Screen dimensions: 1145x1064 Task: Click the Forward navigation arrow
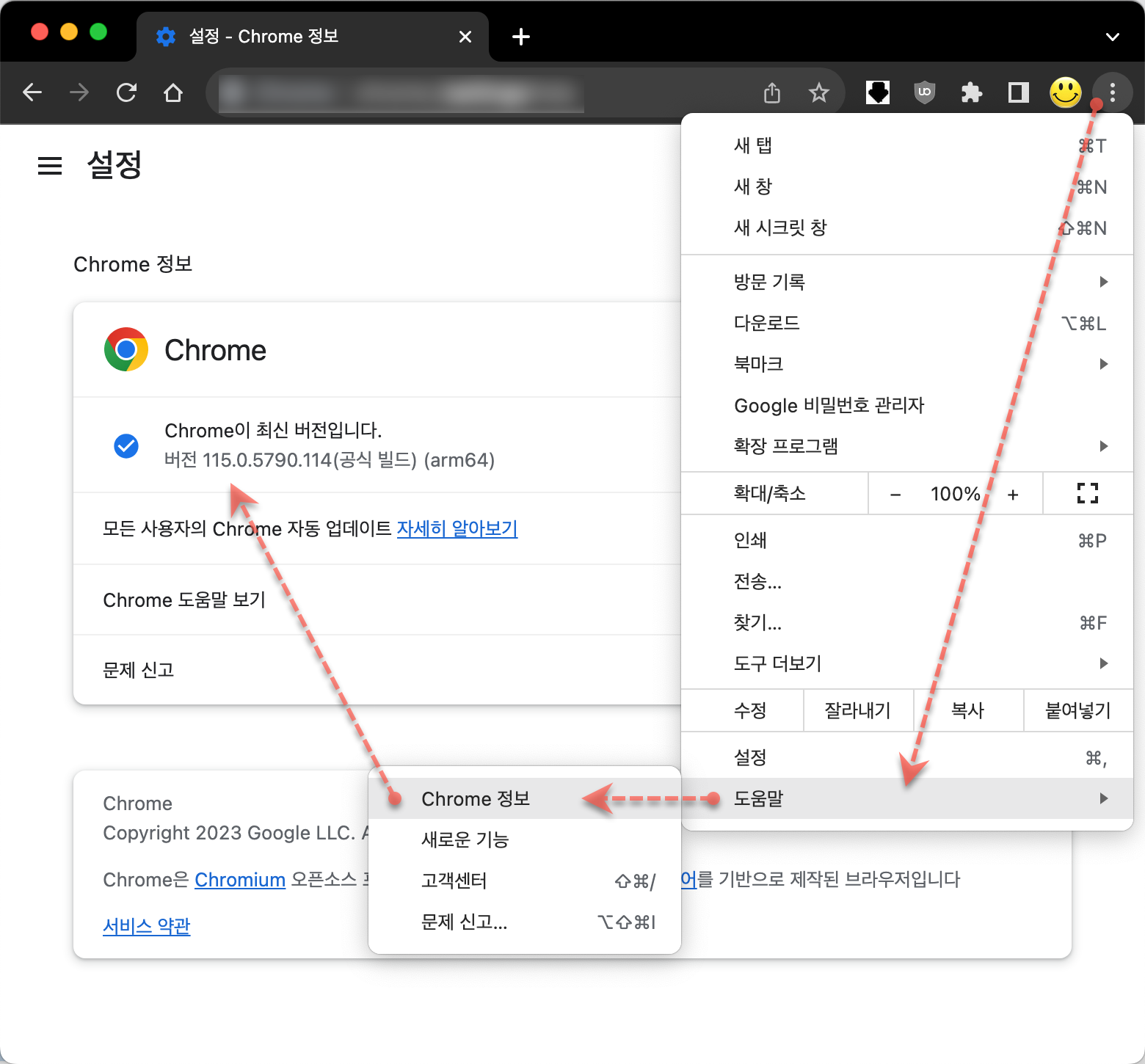click(x=79, y=92)
